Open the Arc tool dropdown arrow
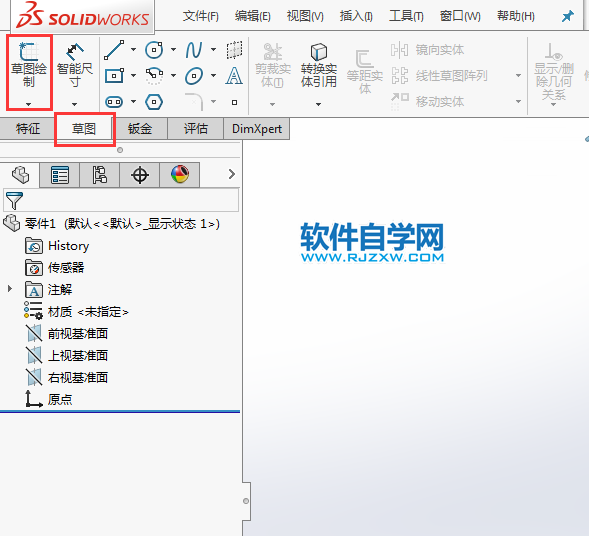589x536 pixels. coord(174,75)
